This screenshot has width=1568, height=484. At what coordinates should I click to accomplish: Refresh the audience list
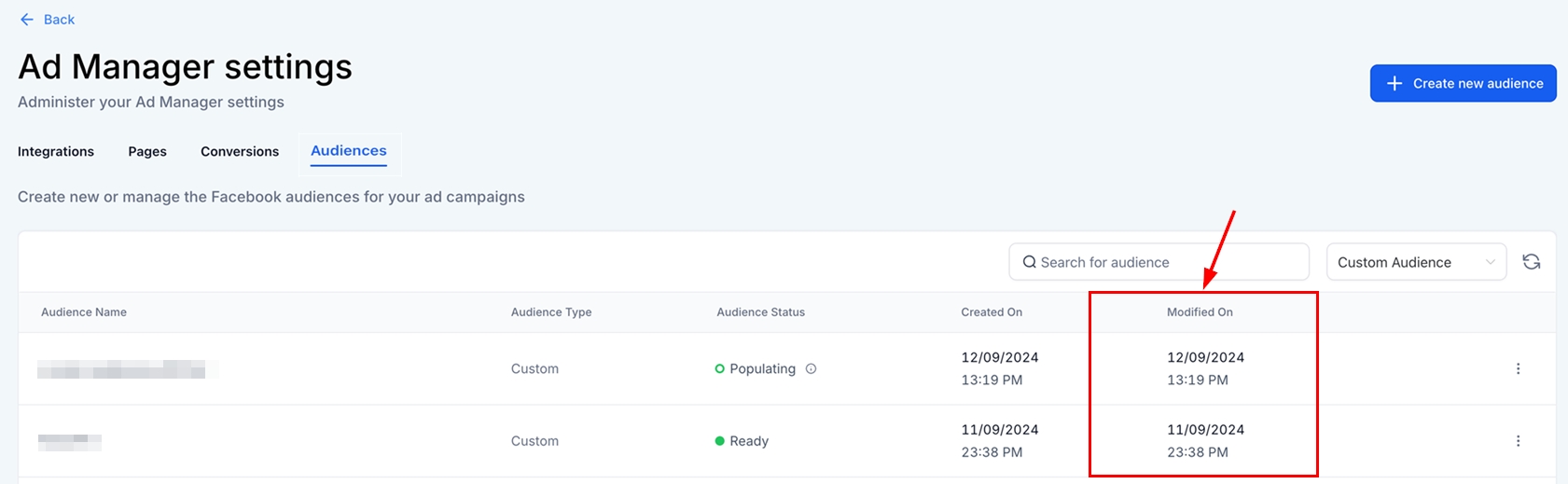coord(1531,262)
